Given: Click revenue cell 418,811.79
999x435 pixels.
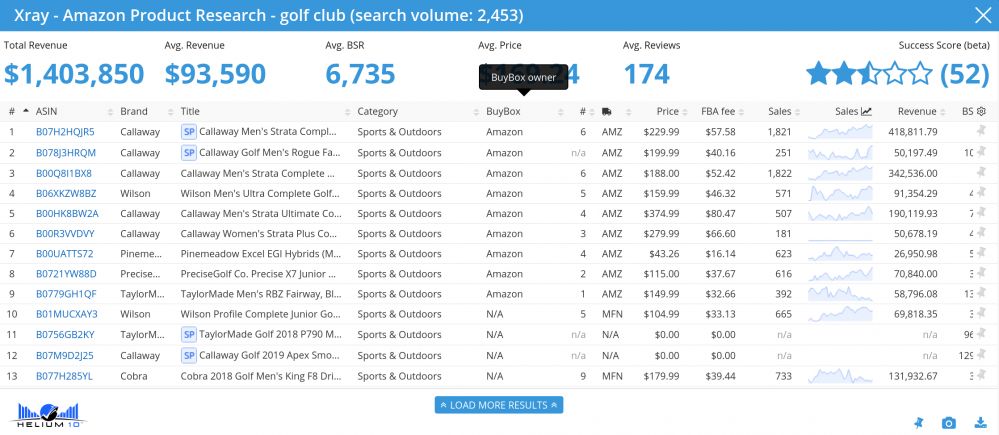Looking at the screenshot, I should (912, 132).
